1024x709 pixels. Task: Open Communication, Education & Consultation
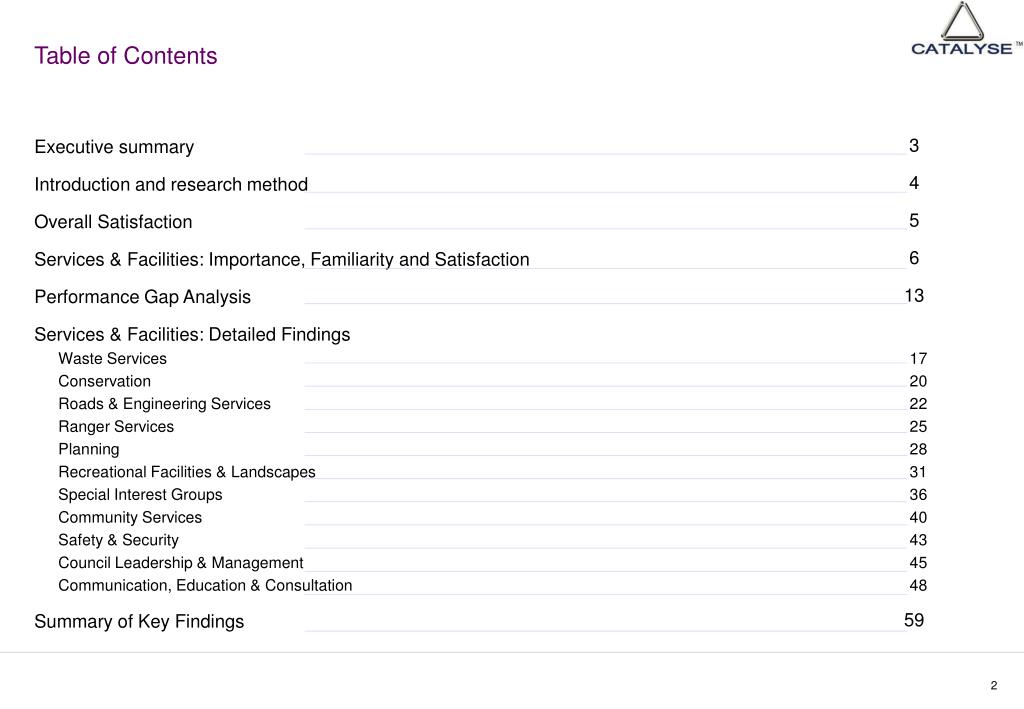point(205,586)
